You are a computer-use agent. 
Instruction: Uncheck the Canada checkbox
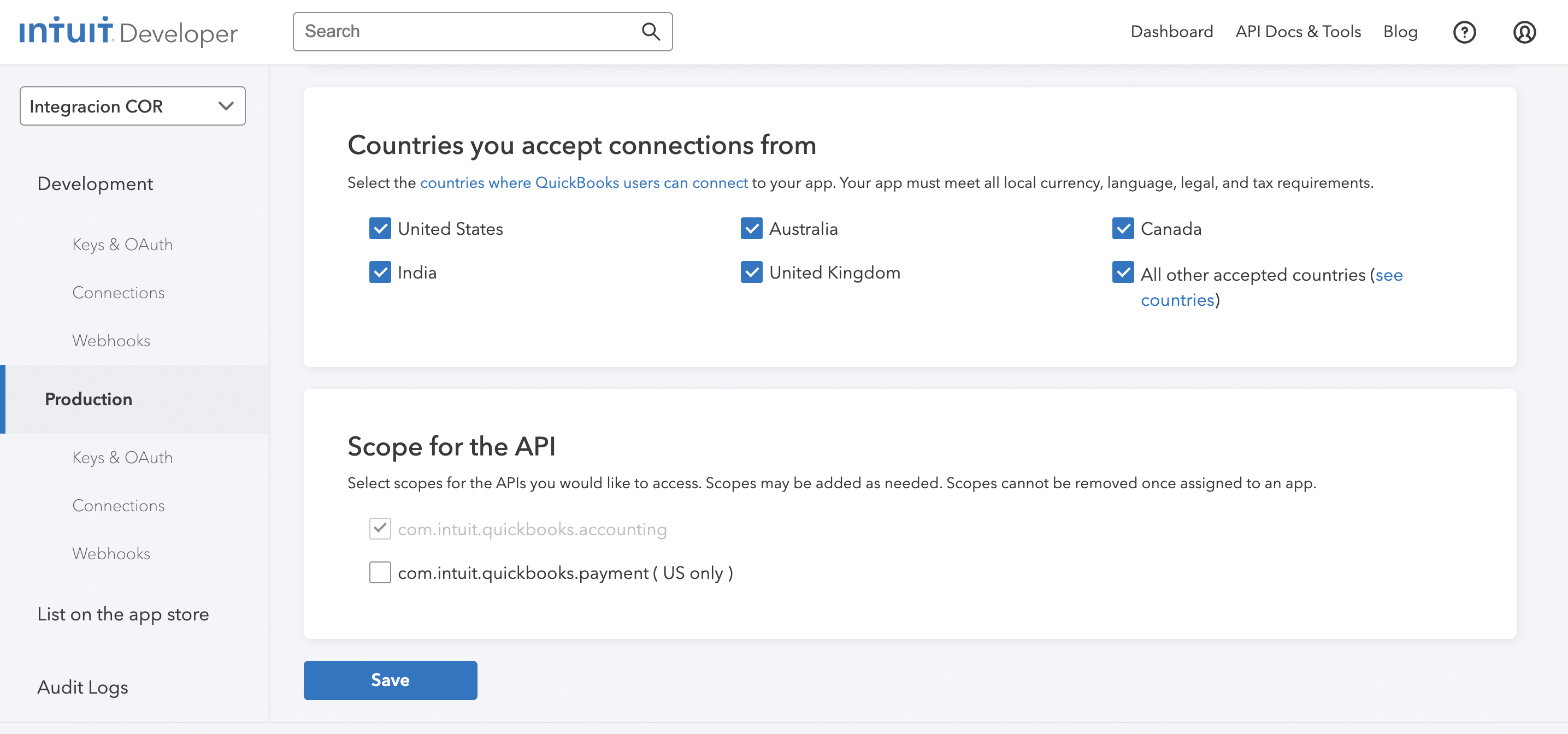(x=1122, y=229)
